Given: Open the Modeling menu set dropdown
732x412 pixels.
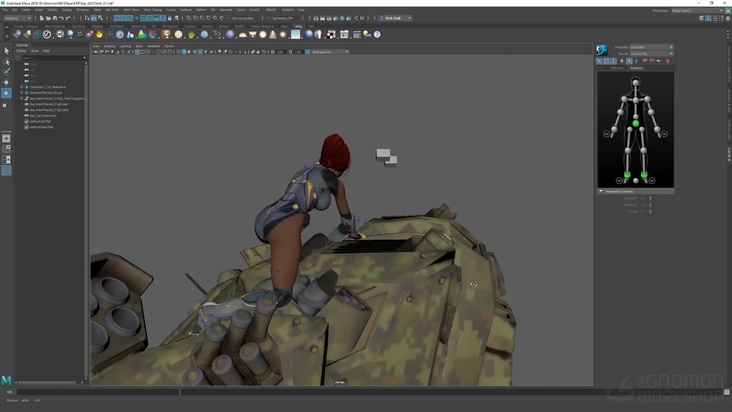Looking at the screenshot, I should pos(18,18).
